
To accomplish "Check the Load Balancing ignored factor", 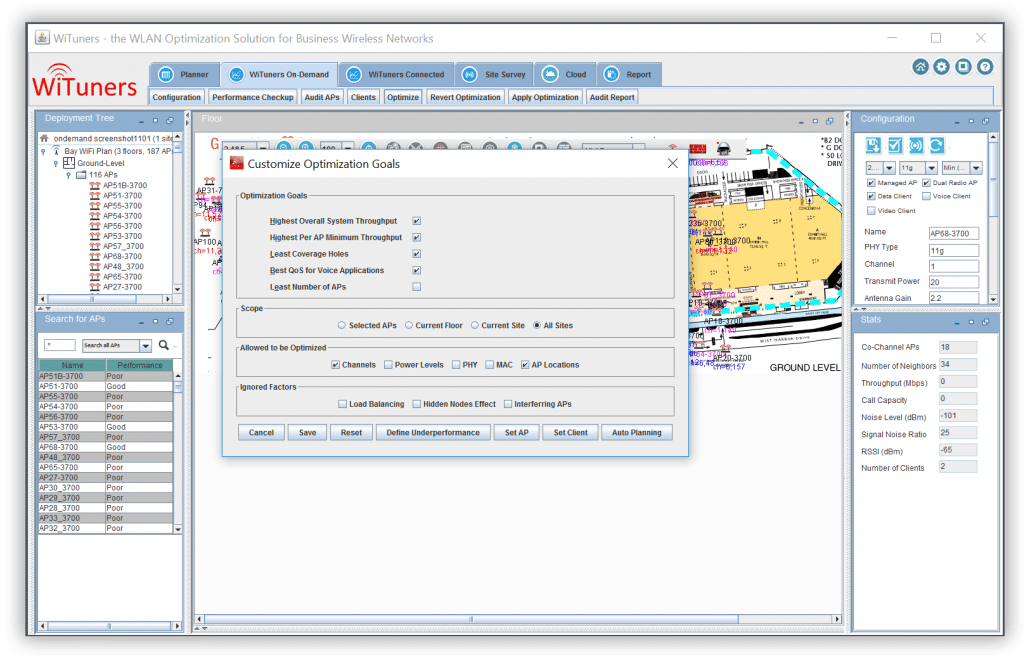I will (x=342, y=405).
